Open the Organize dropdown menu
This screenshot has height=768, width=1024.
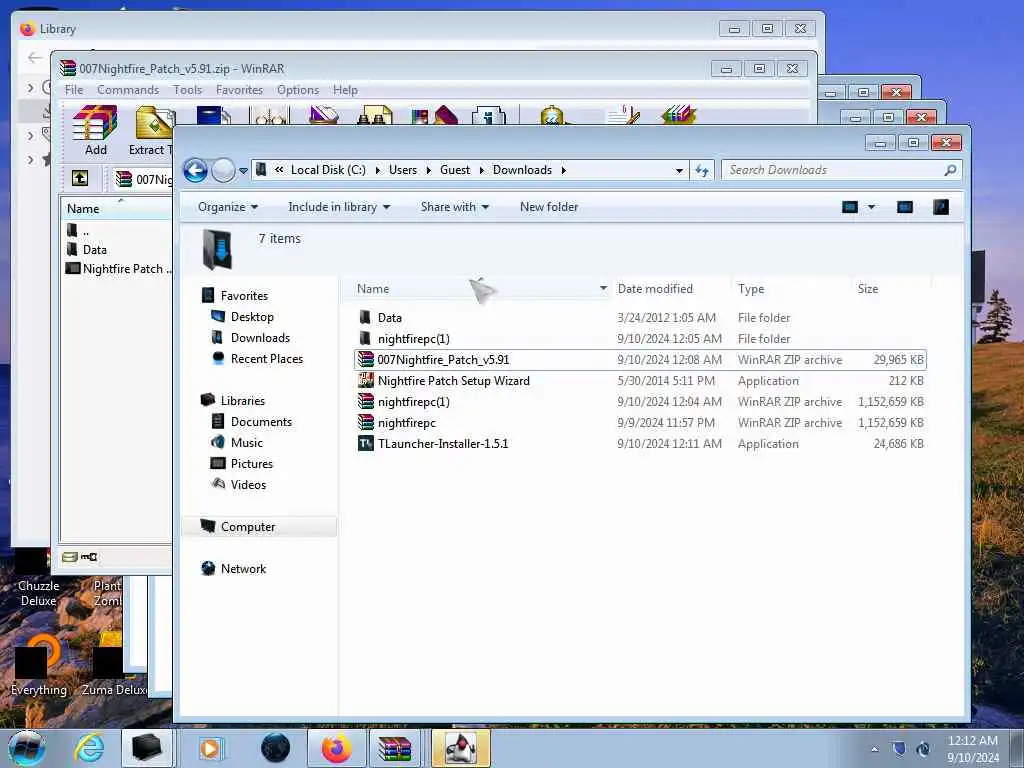[x=228, y=207]
